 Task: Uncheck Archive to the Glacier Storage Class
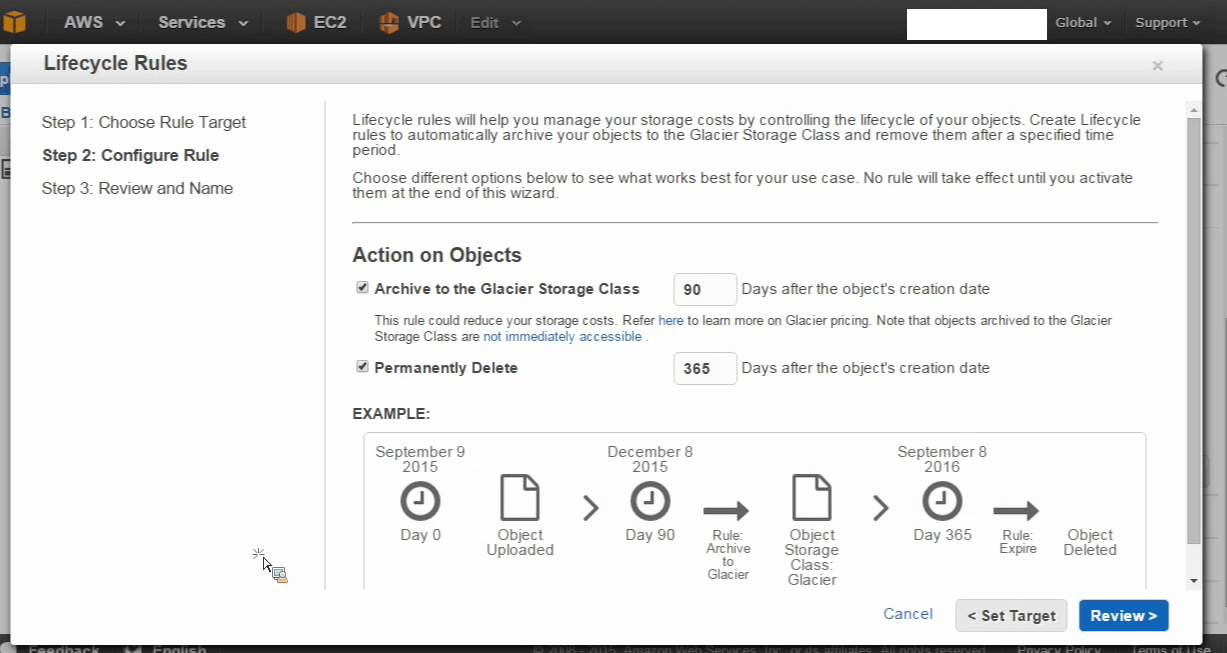tap(362, 288)
